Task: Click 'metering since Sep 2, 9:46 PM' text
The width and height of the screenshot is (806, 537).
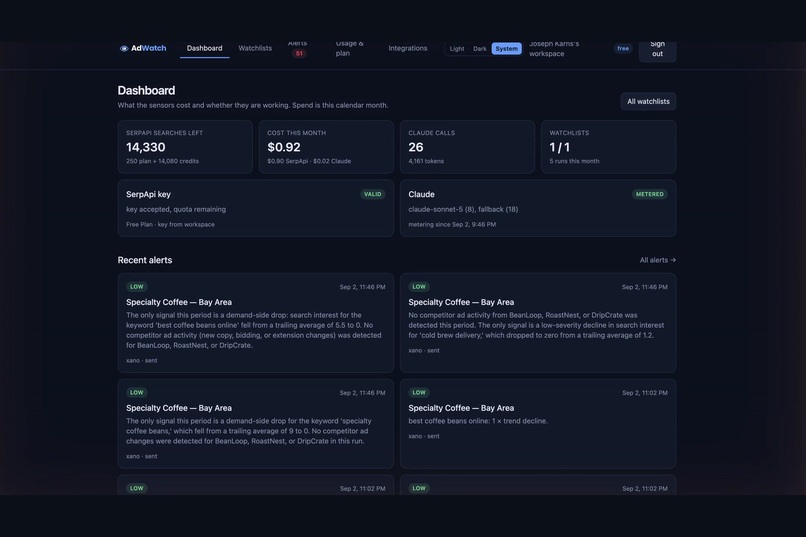Action: click(x=452, y=224)
